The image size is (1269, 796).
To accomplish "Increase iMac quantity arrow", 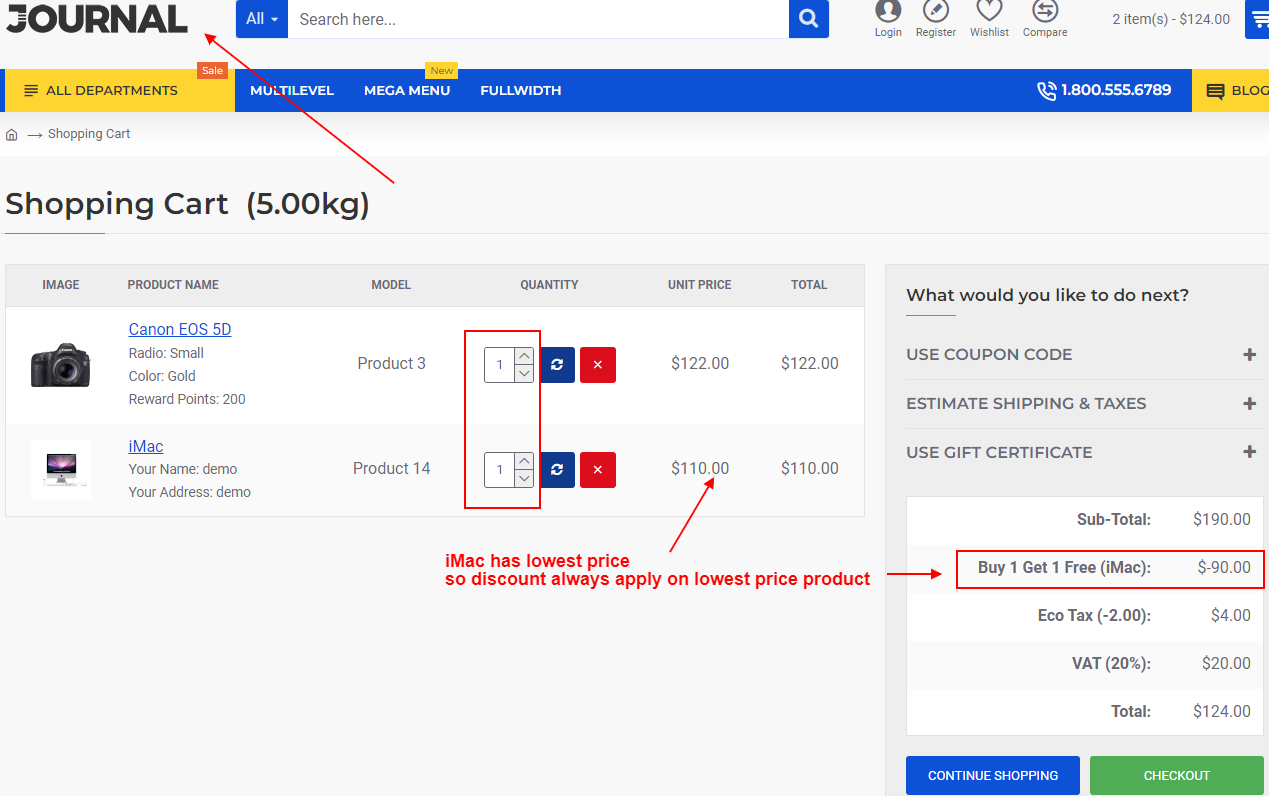I will [x=524, y=461].
